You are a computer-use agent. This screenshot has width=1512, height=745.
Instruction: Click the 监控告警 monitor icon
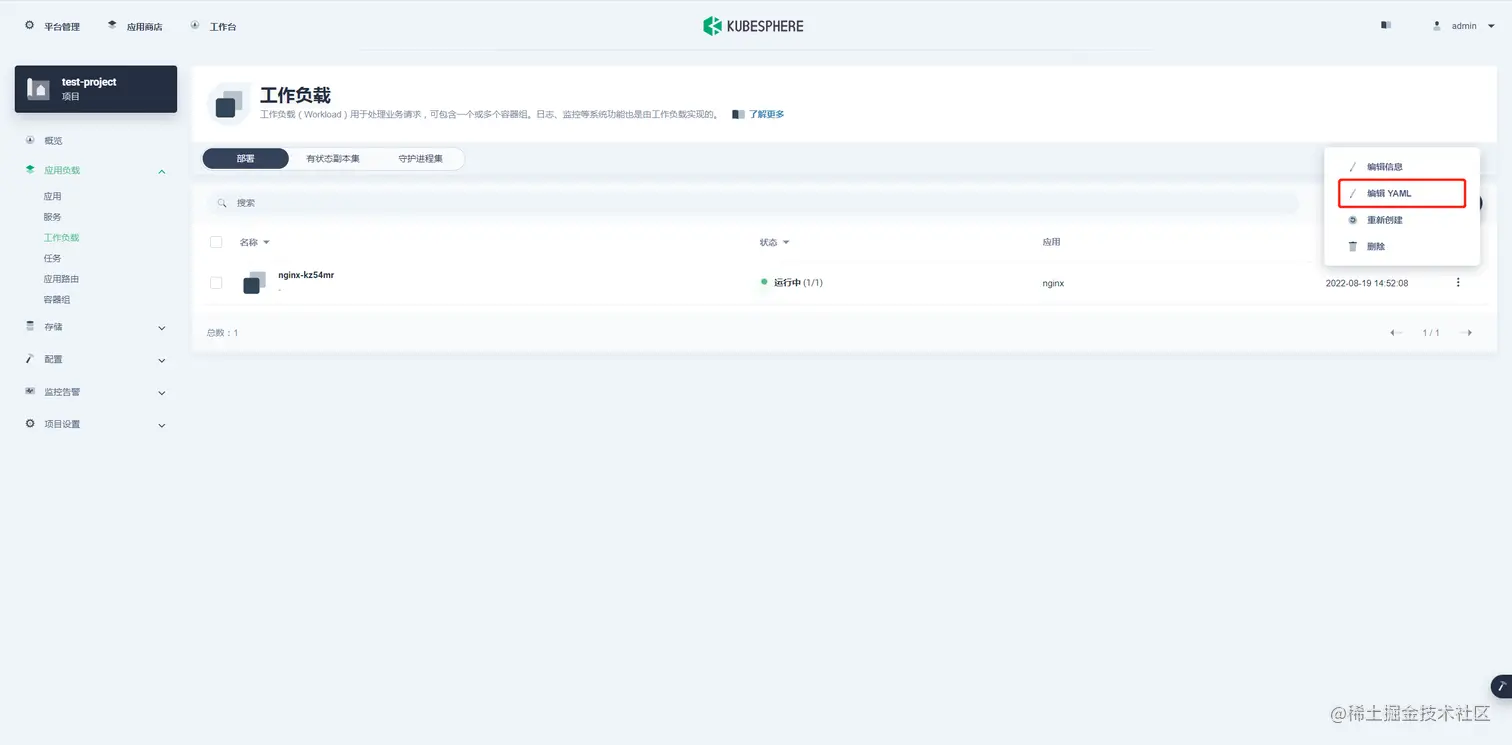30,391
